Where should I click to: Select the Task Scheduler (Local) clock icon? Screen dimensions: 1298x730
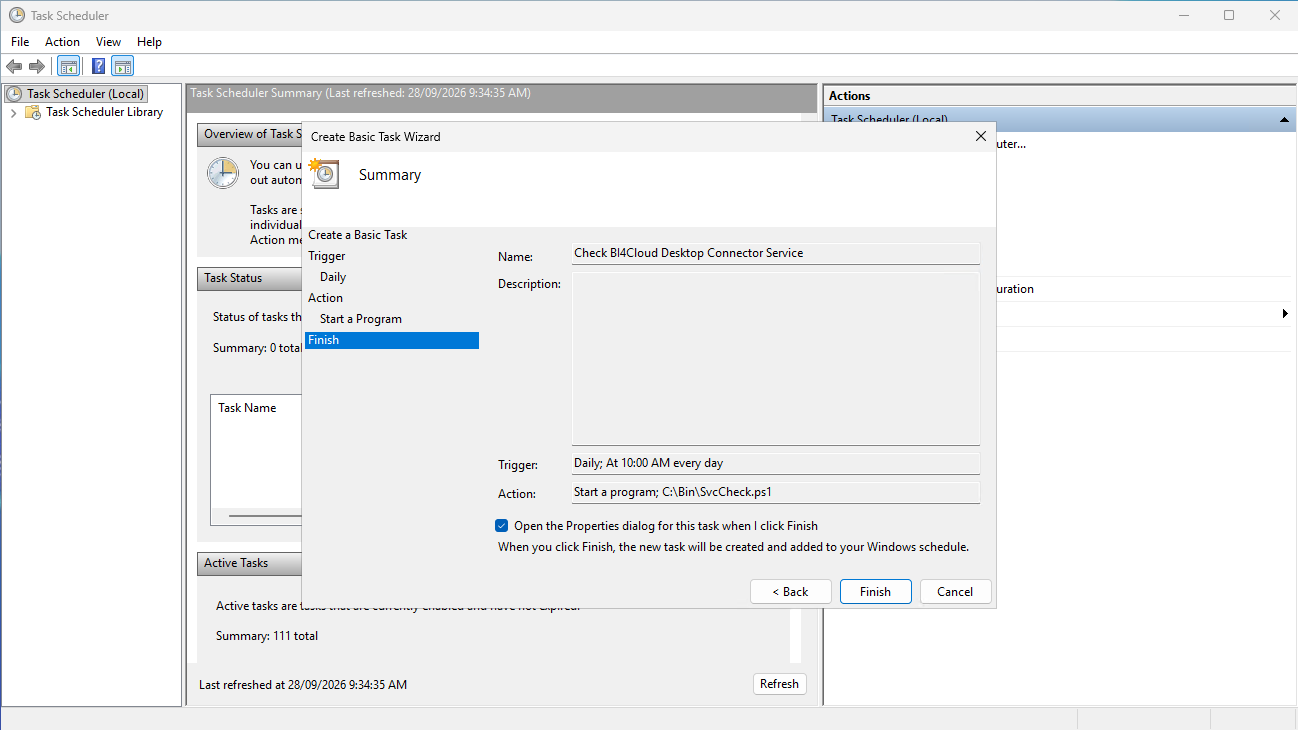(x=15, y=94)
